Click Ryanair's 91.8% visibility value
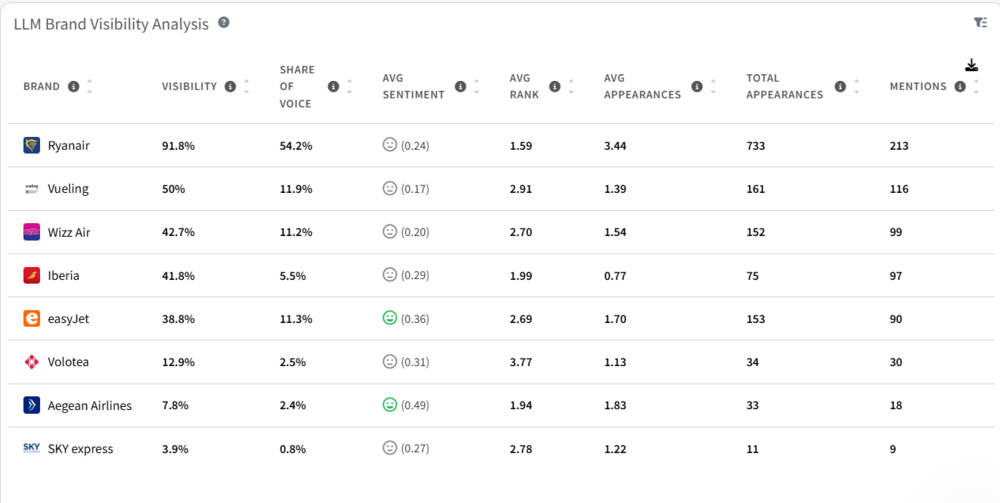1000x503 pixels. point(178,146)
